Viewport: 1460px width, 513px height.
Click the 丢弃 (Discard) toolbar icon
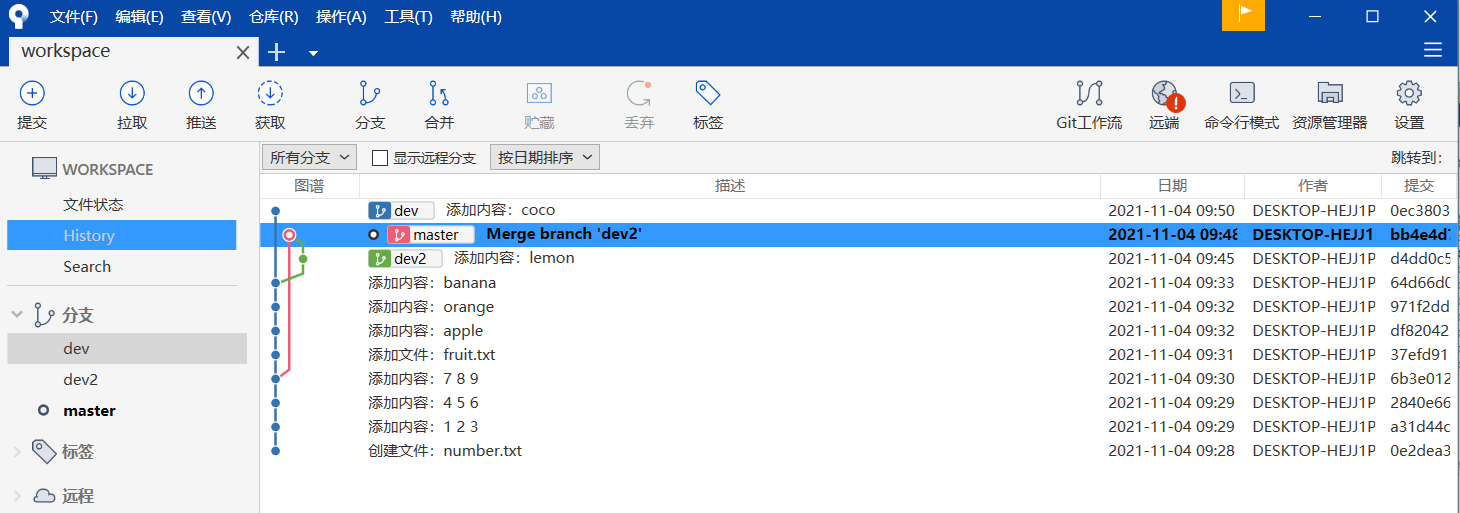point(639,94)
